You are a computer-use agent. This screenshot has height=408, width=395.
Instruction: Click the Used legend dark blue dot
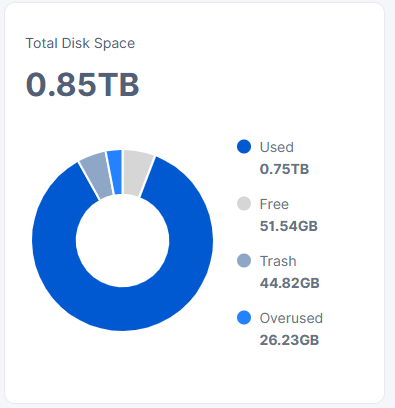click(x=244, y=147)
